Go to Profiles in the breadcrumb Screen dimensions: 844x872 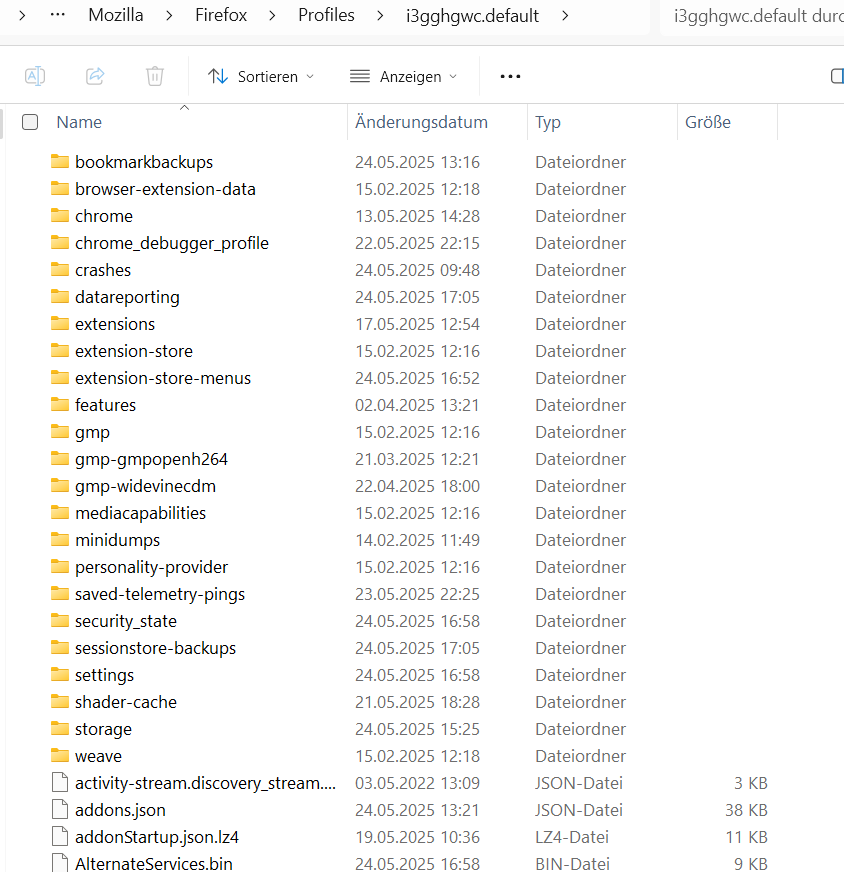tap(326, 15)
